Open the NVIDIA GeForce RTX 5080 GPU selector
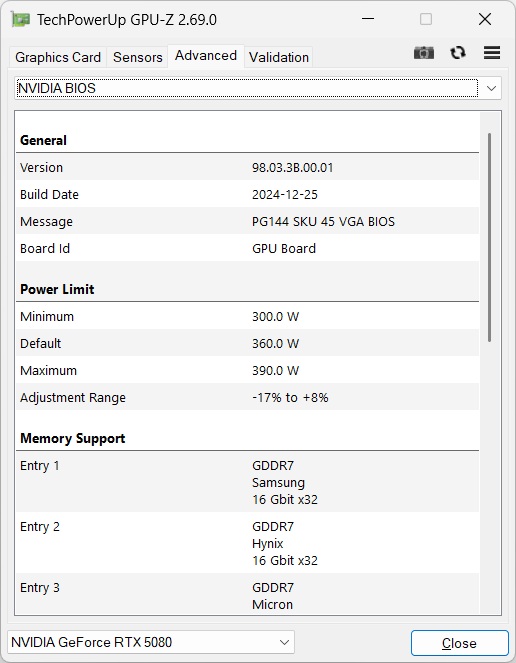Image resolution: width=516 pixels, height=663 pixels. point(151,642)
